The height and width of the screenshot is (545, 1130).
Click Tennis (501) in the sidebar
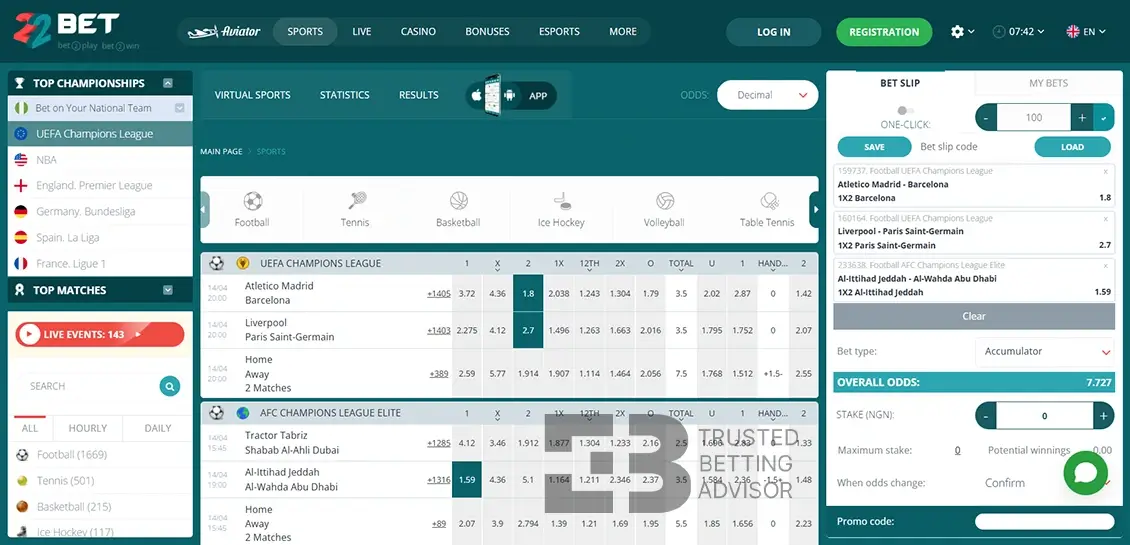click(66, 481)
